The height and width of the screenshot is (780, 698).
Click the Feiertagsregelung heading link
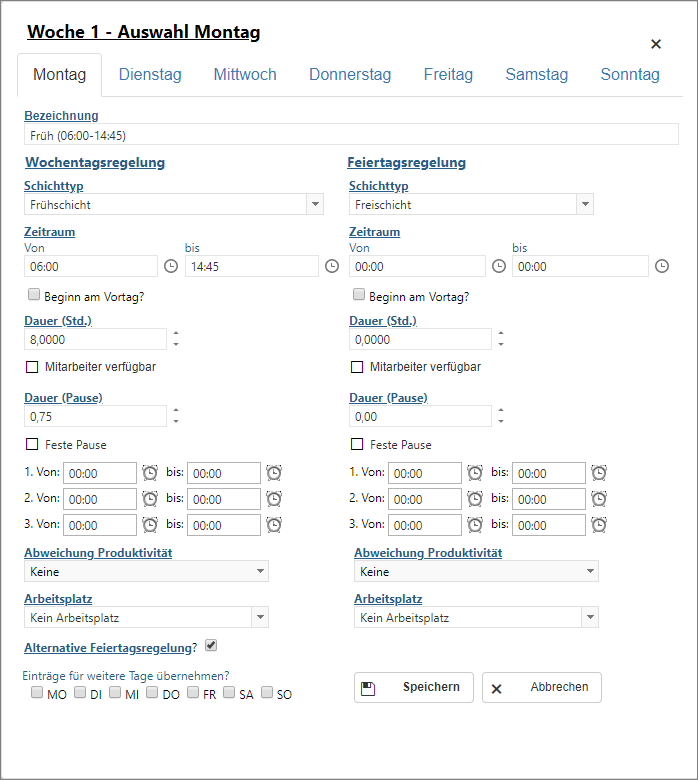[406, 162]
